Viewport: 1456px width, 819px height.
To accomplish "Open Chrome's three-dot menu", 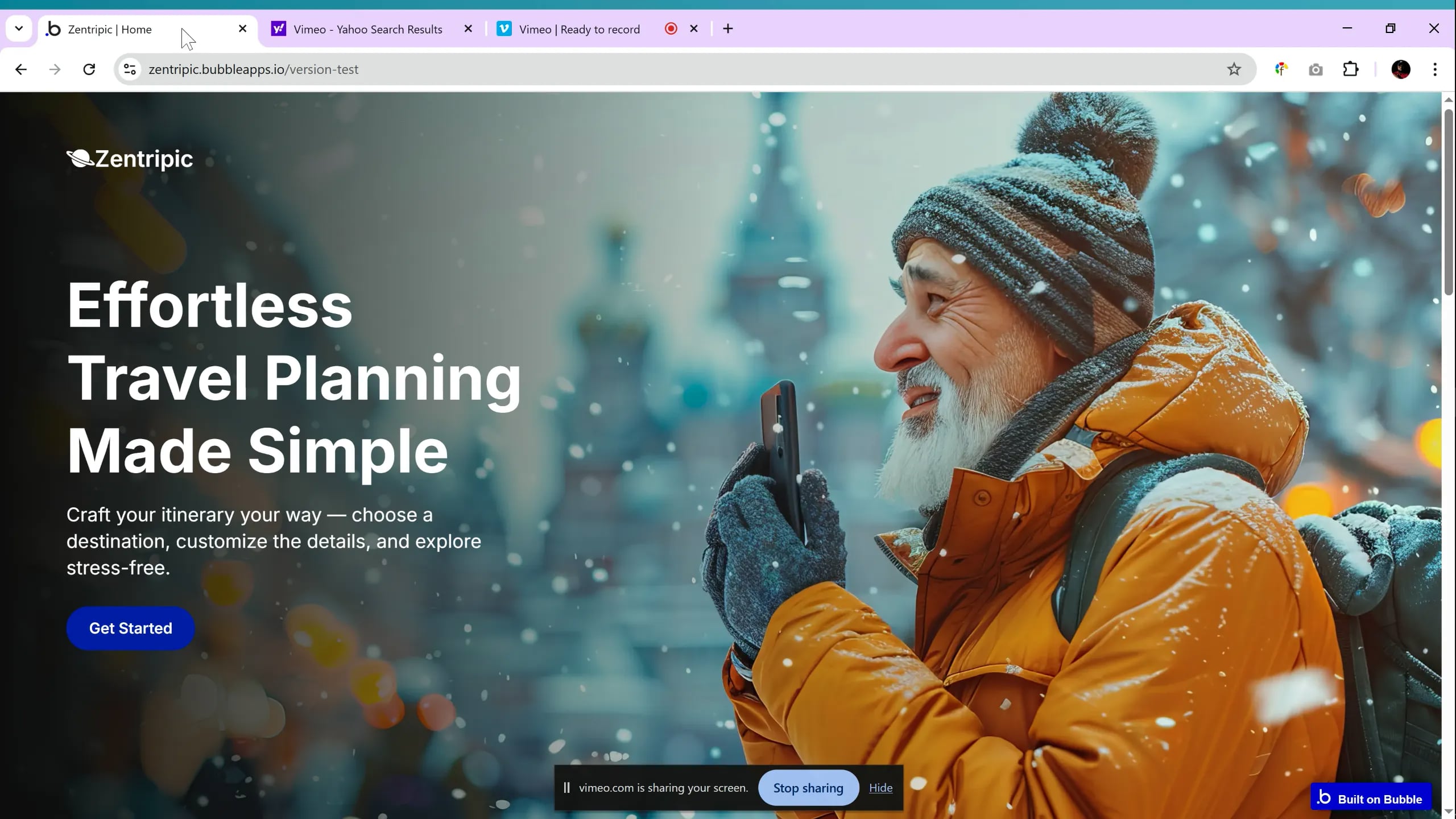I will [1435, 69].
